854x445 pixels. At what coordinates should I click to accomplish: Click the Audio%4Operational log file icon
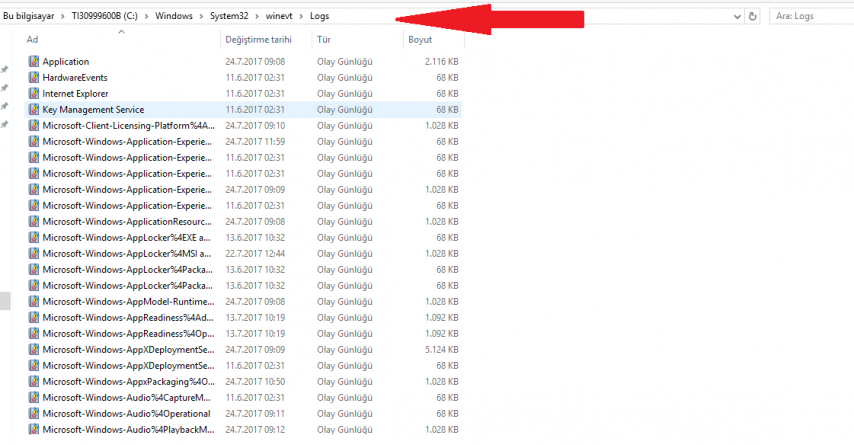pyautogui.click(x=34, y=413)
